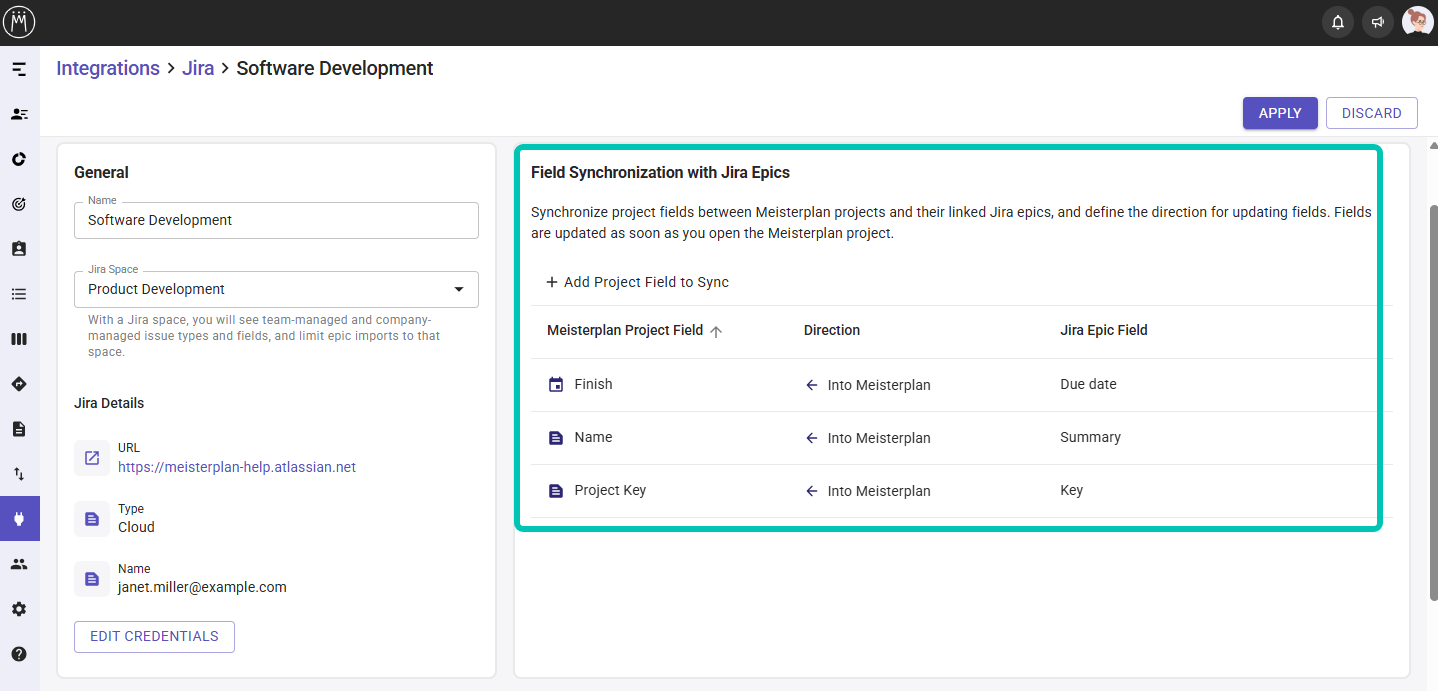Open the notifications bell
The image size is (1438, 691).
click(1338, 22)
